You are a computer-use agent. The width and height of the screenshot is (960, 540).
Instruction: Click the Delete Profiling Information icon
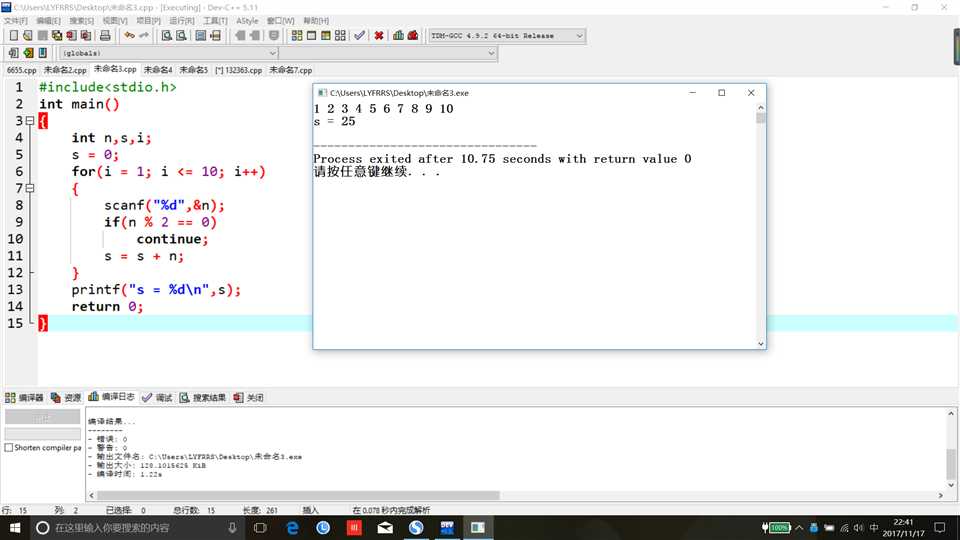[x=413, y=36]
